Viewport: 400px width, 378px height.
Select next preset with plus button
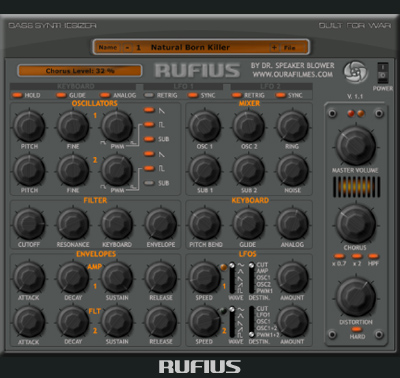coord(274,48)
